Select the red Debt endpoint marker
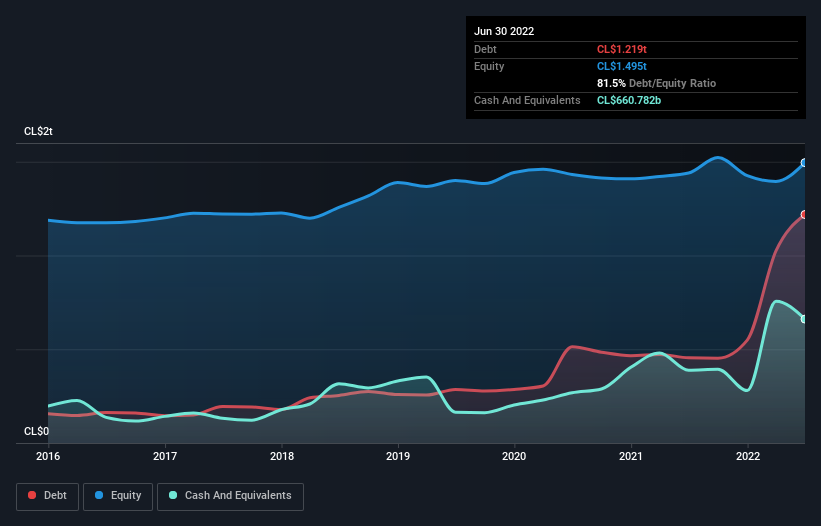Screen dimensions: 821x526 click(x=804, y=215)
